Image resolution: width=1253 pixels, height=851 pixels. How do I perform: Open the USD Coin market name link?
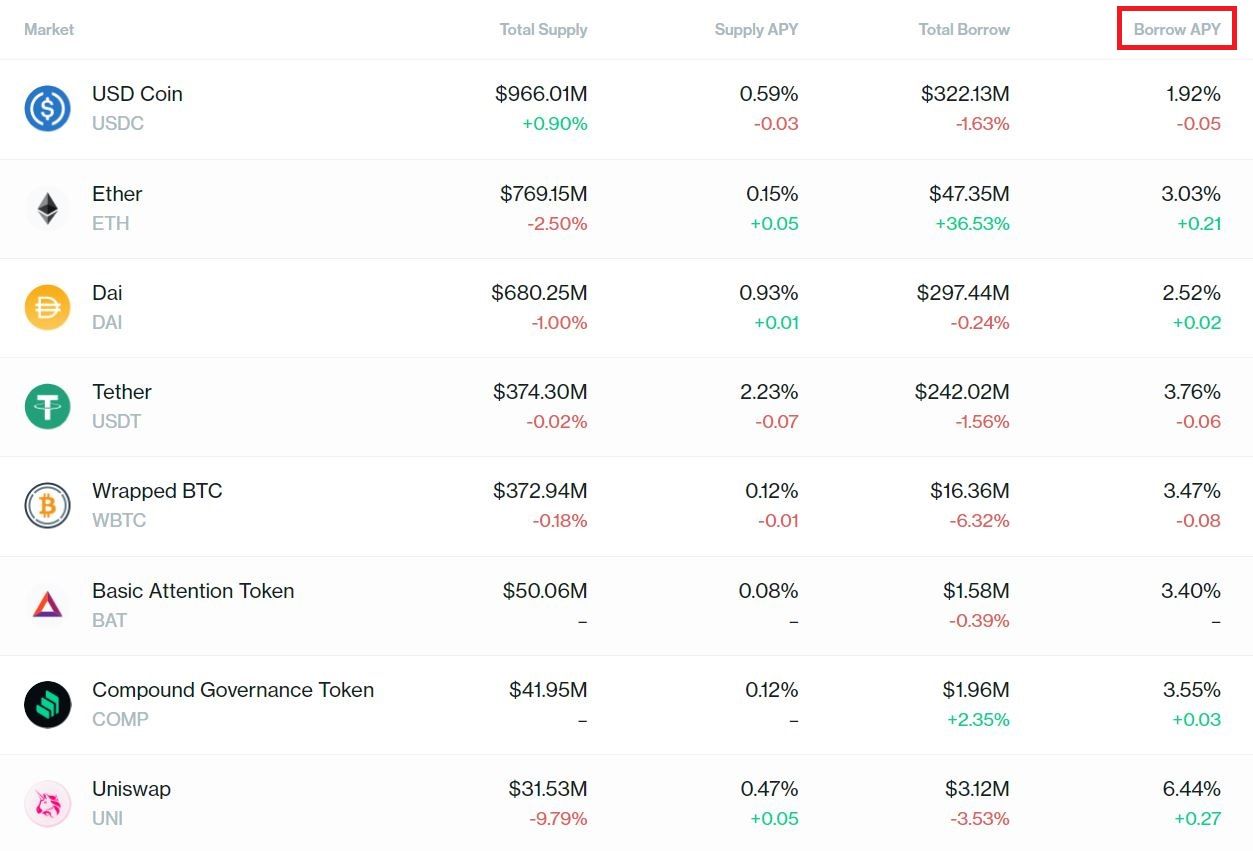137,94
